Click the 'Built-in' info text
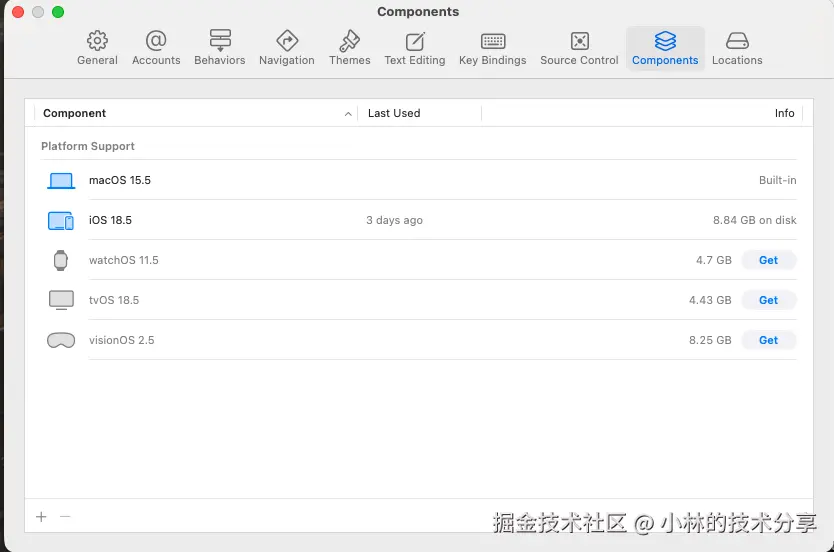The height and width of the screenshot is (552, 834). click(x=778, y=180)
